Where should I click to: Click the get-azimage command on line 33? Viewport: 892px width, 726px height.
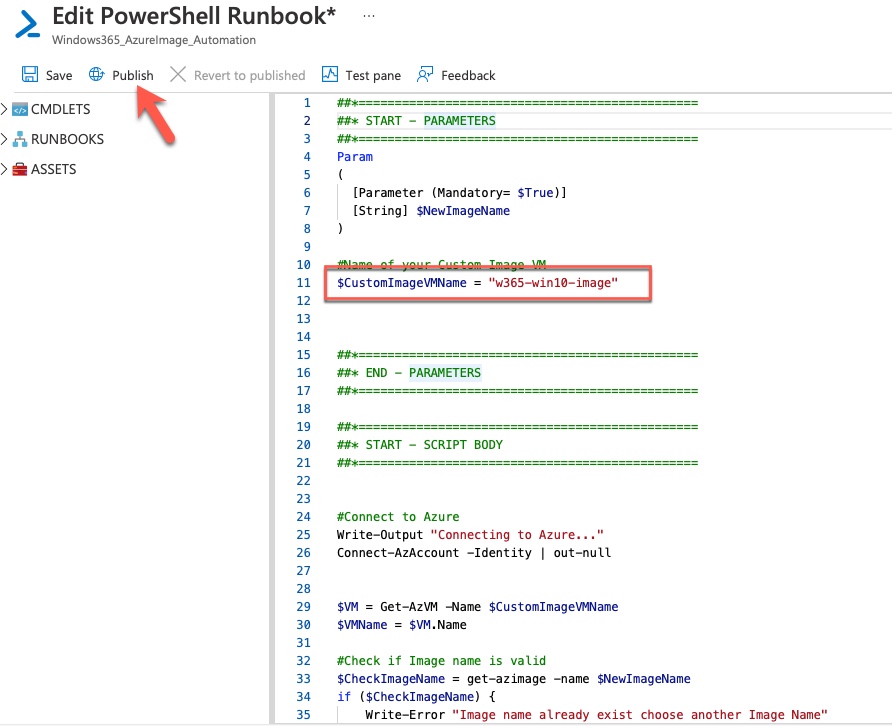coord(506,679)
